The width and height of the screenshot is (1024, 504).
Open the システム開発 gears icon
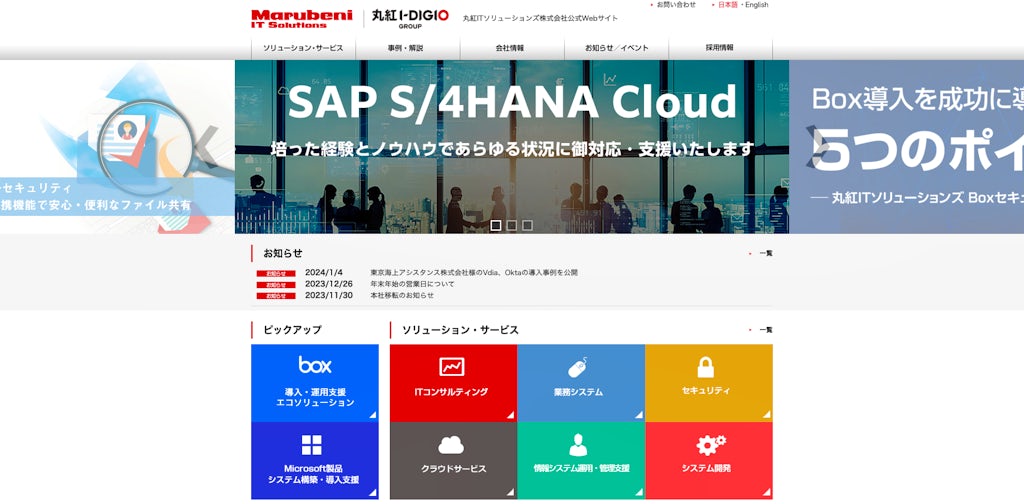[709, 444]
